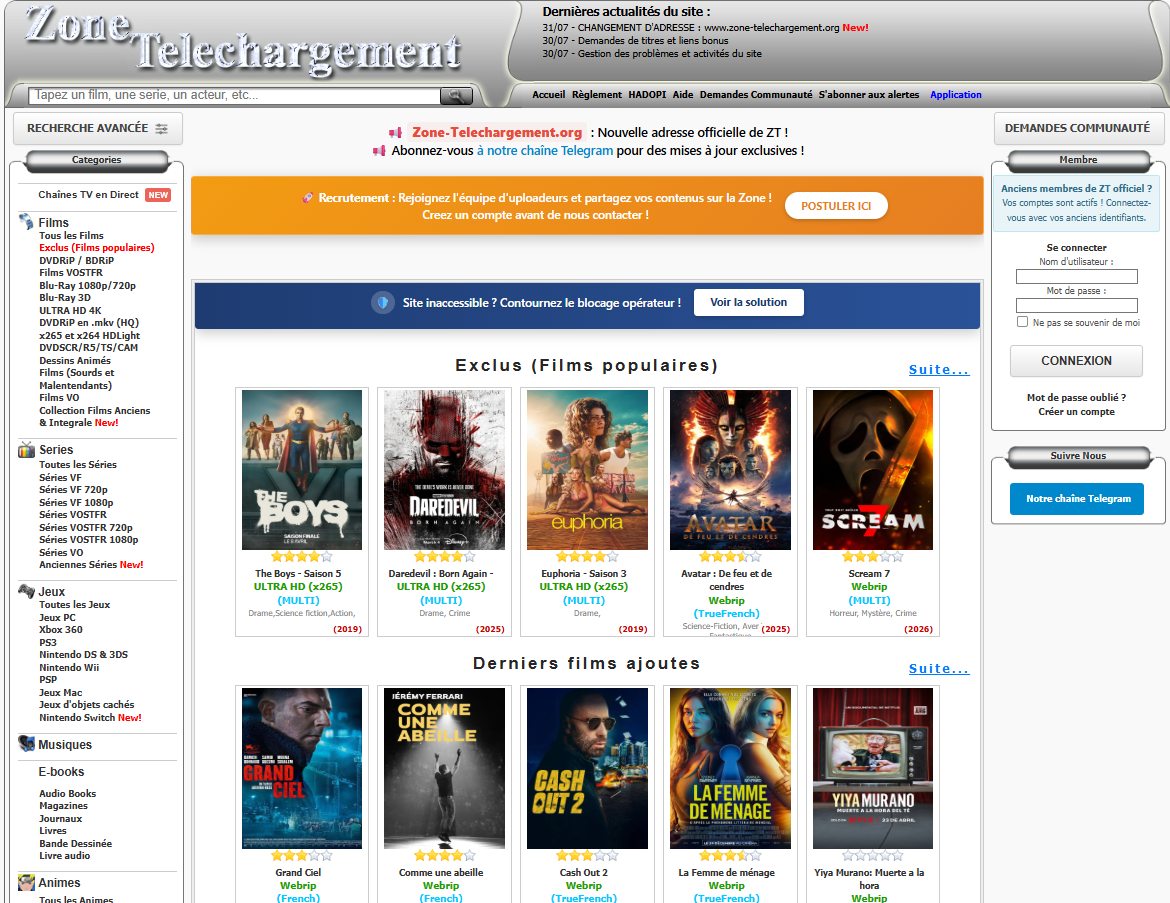
Task: Open the Series TV icon
Action: pyautogui.click(x=26, y=449)
